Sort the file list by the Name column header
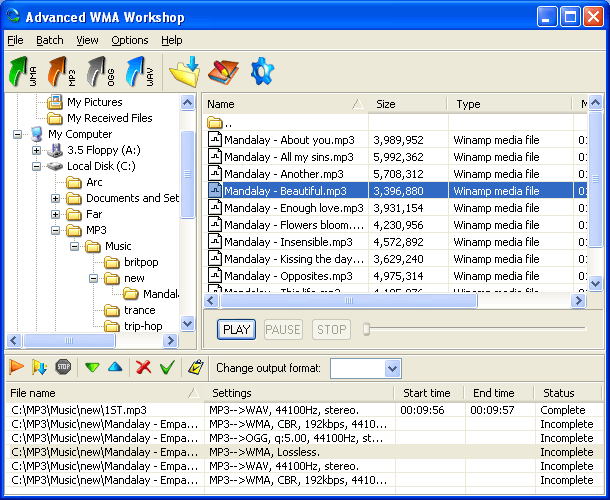Screen dimensions: 610x500 tap(286, 104)
